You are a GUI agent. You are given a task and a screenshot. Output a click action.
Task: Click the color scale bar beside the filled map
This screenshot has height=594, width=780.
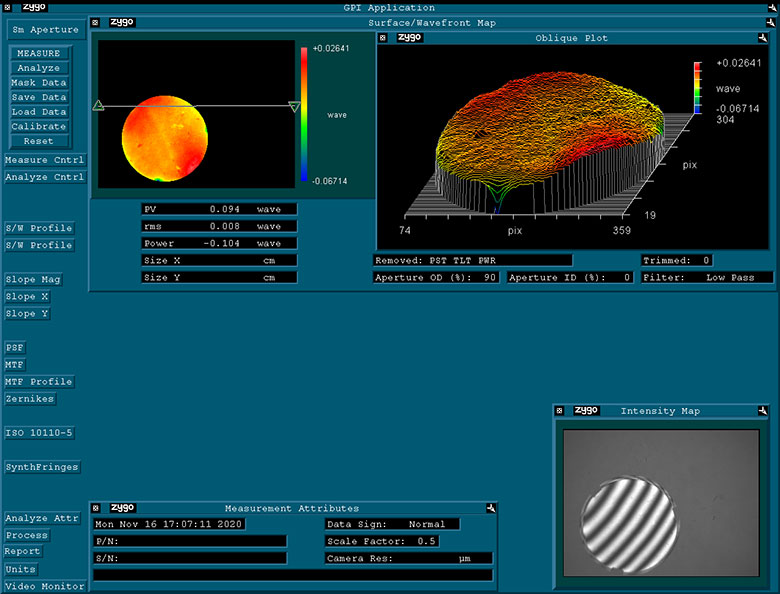pyautogui.click(x=304, y=113)
